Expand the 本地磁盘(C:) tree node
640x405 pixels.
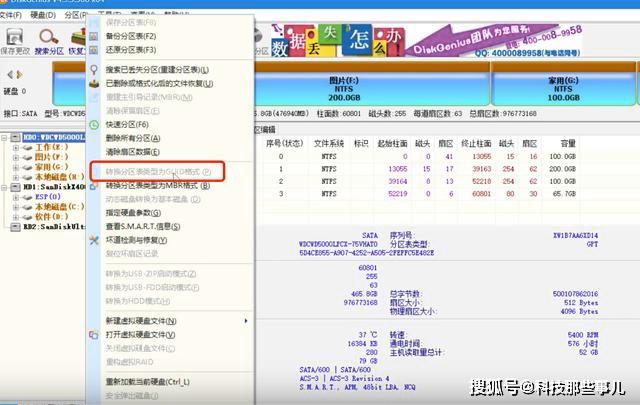16,207
